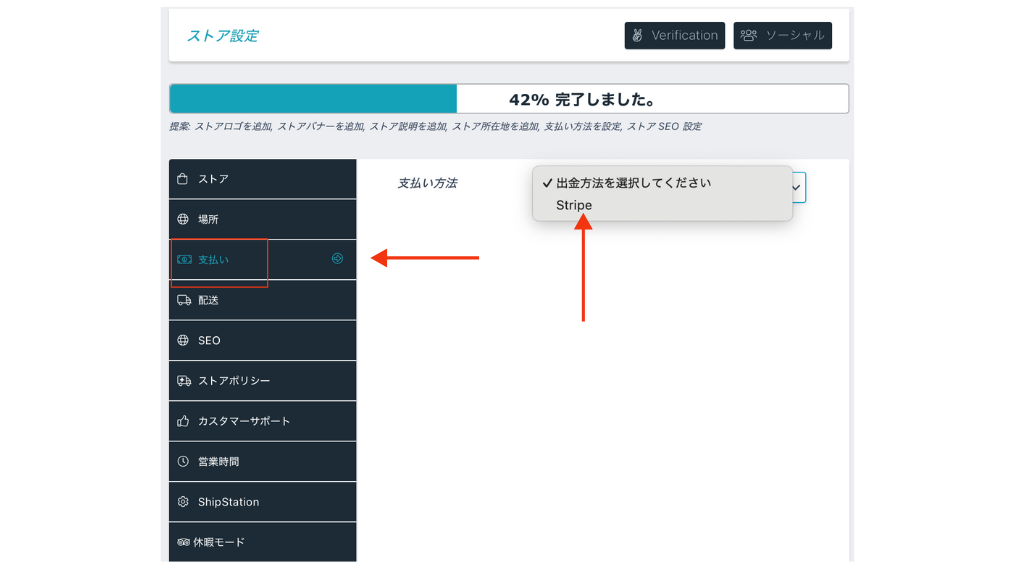Click the globe icon next to 場所
This screenshot has width=1024, height=576.
point(184,218)
